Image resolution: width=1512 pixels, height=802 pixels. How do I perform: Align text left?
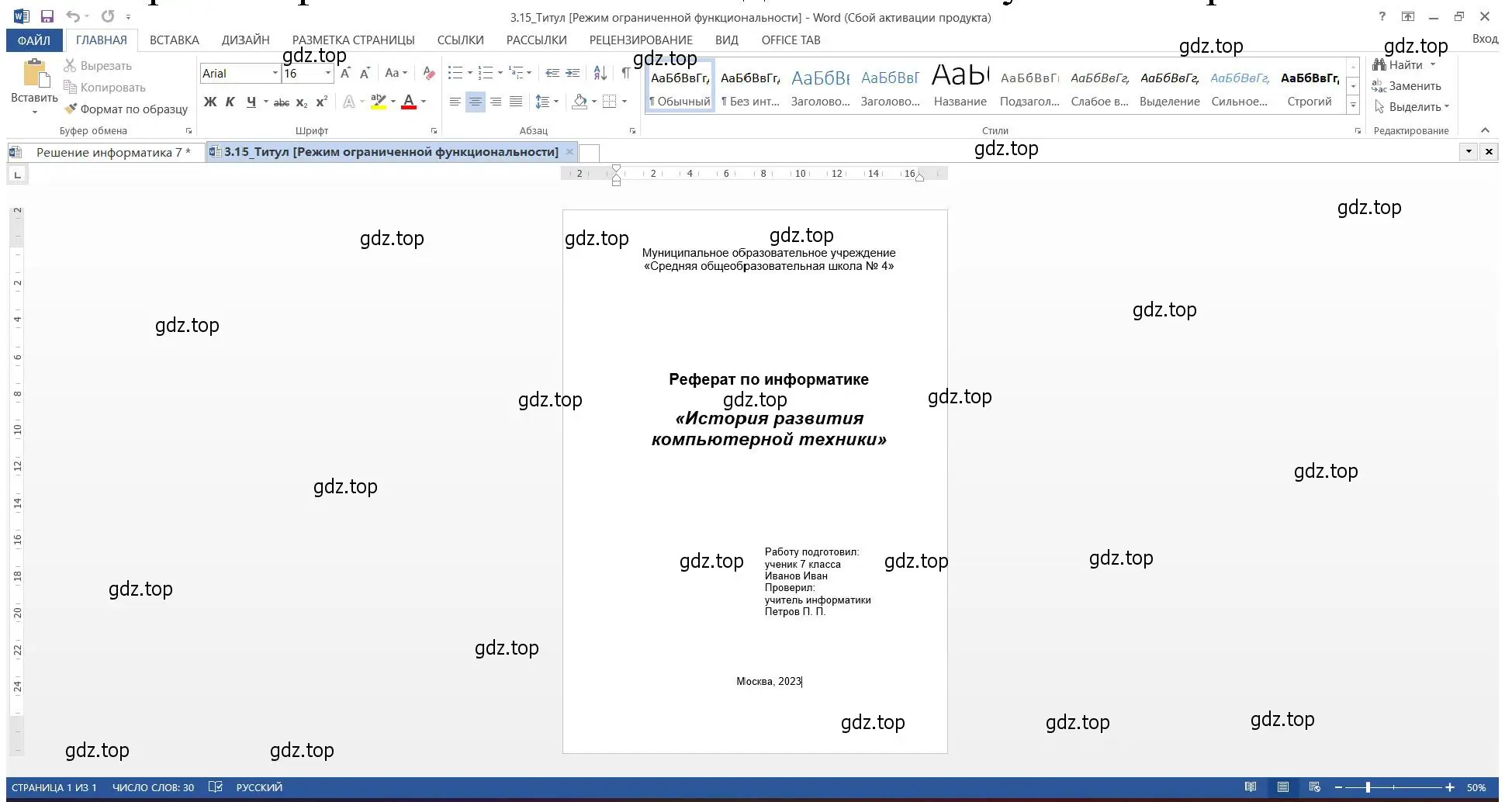(455, 102)
